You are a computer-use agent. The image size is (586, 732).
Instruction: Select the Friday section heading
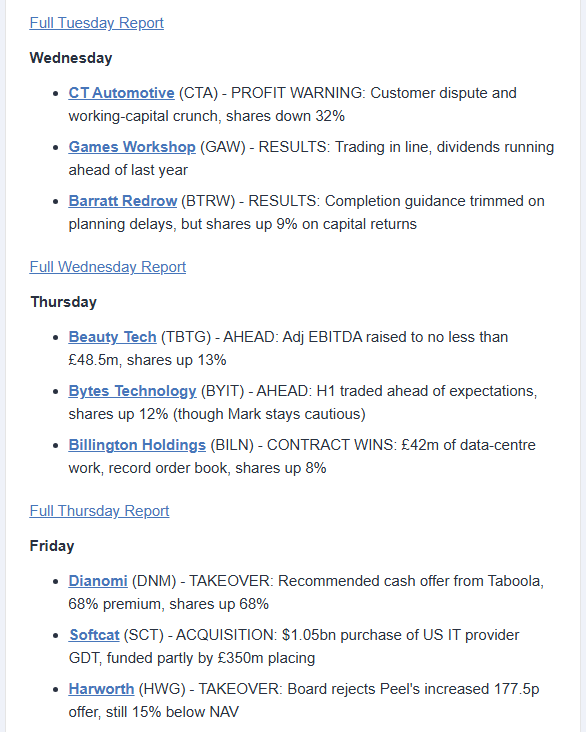point(52,546)
